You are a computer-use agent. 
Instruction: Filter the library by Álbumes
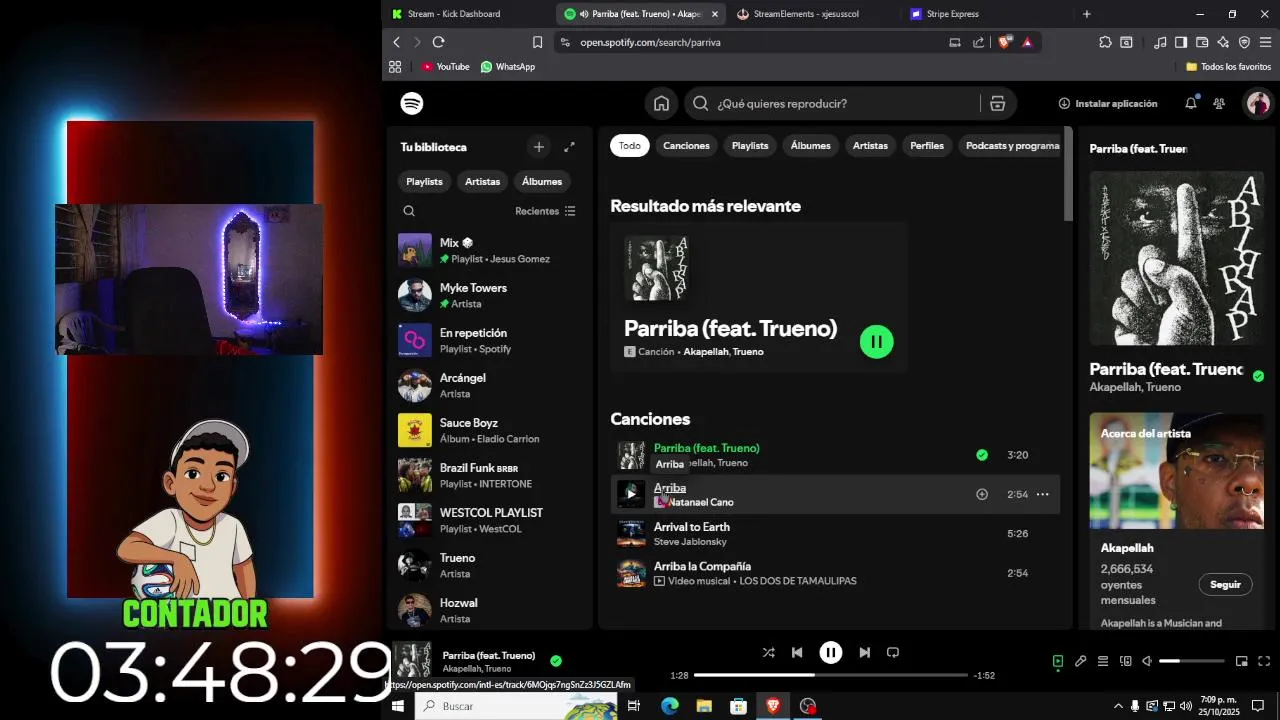pyautogui.click(x=542, y=182)
